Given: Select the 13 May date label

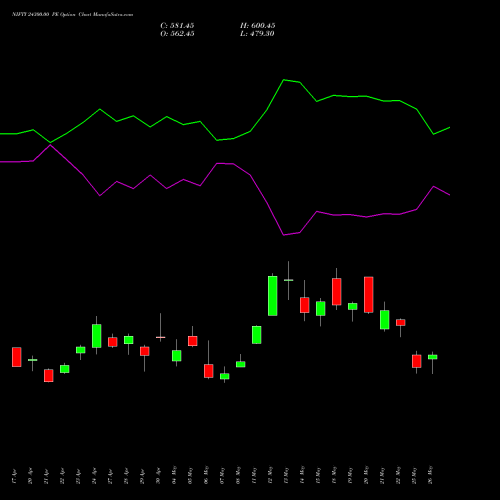Looking at the screenshot, I should pyautogui.click(x=286, y=475).
